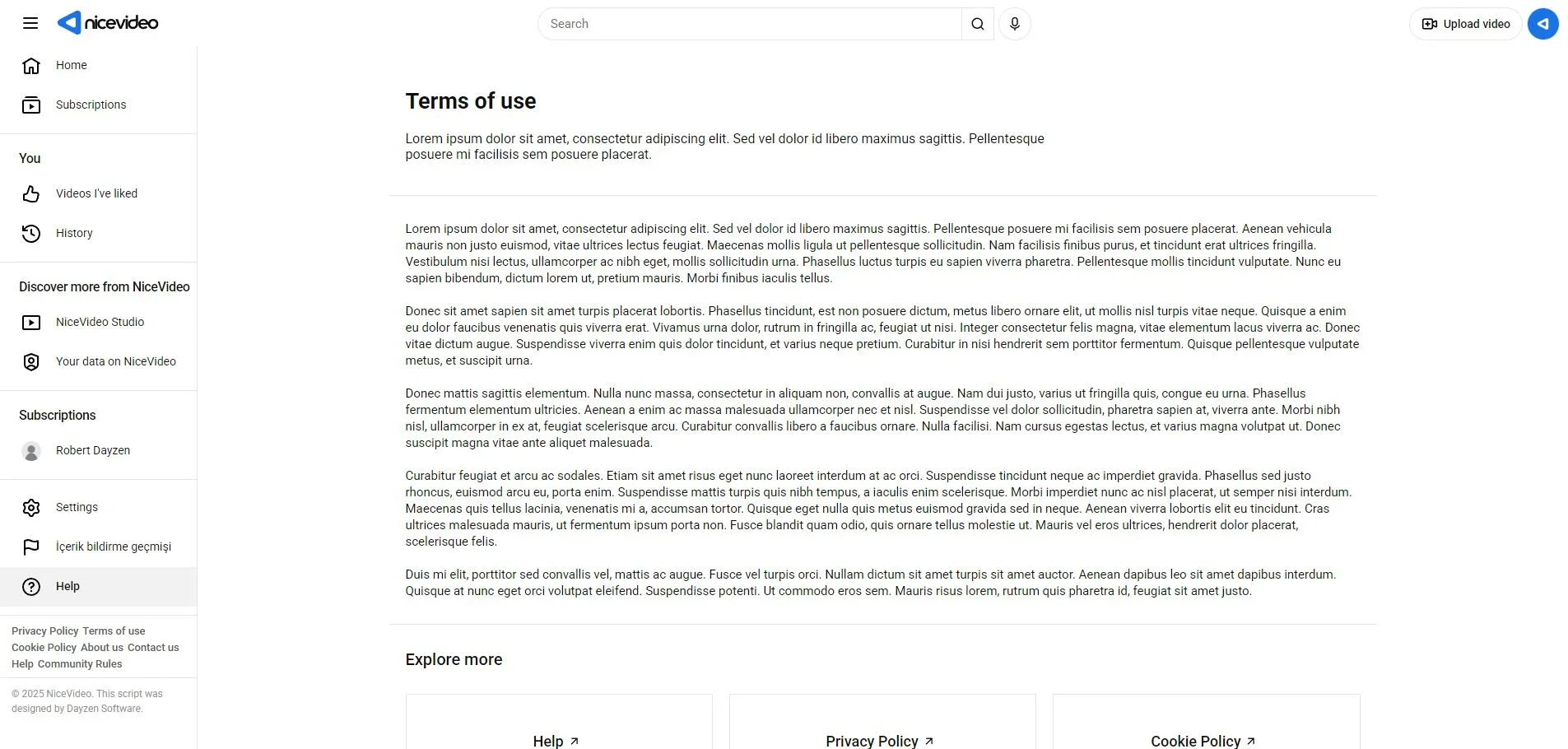The width and height of the screenshot is (1568, 749).
Task: Click the NiceVideo Studio play icon
Action: click(31, 323)
